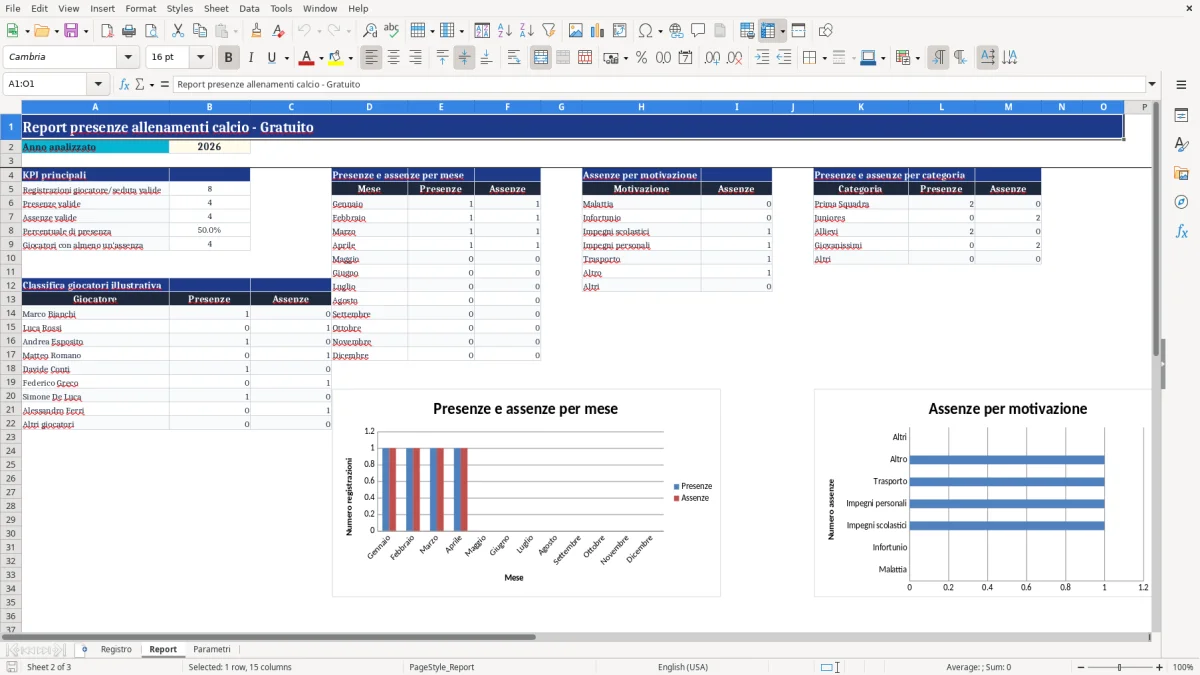Insert a chart via toolbar

tap(598, 31)
